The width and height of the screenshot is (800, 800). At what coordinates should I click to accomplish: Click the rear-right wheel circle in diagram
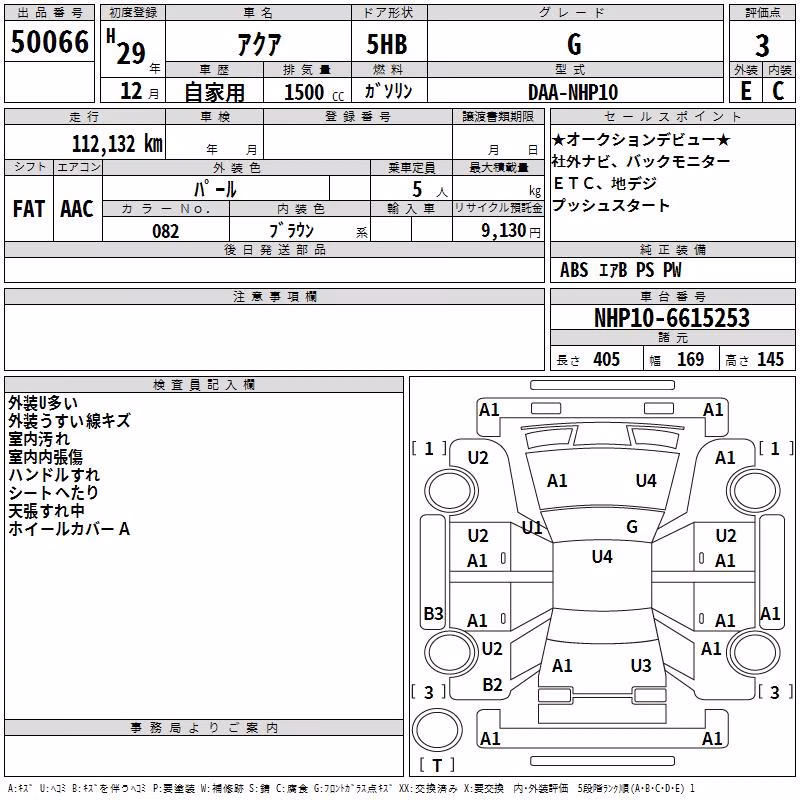point(754,653)
